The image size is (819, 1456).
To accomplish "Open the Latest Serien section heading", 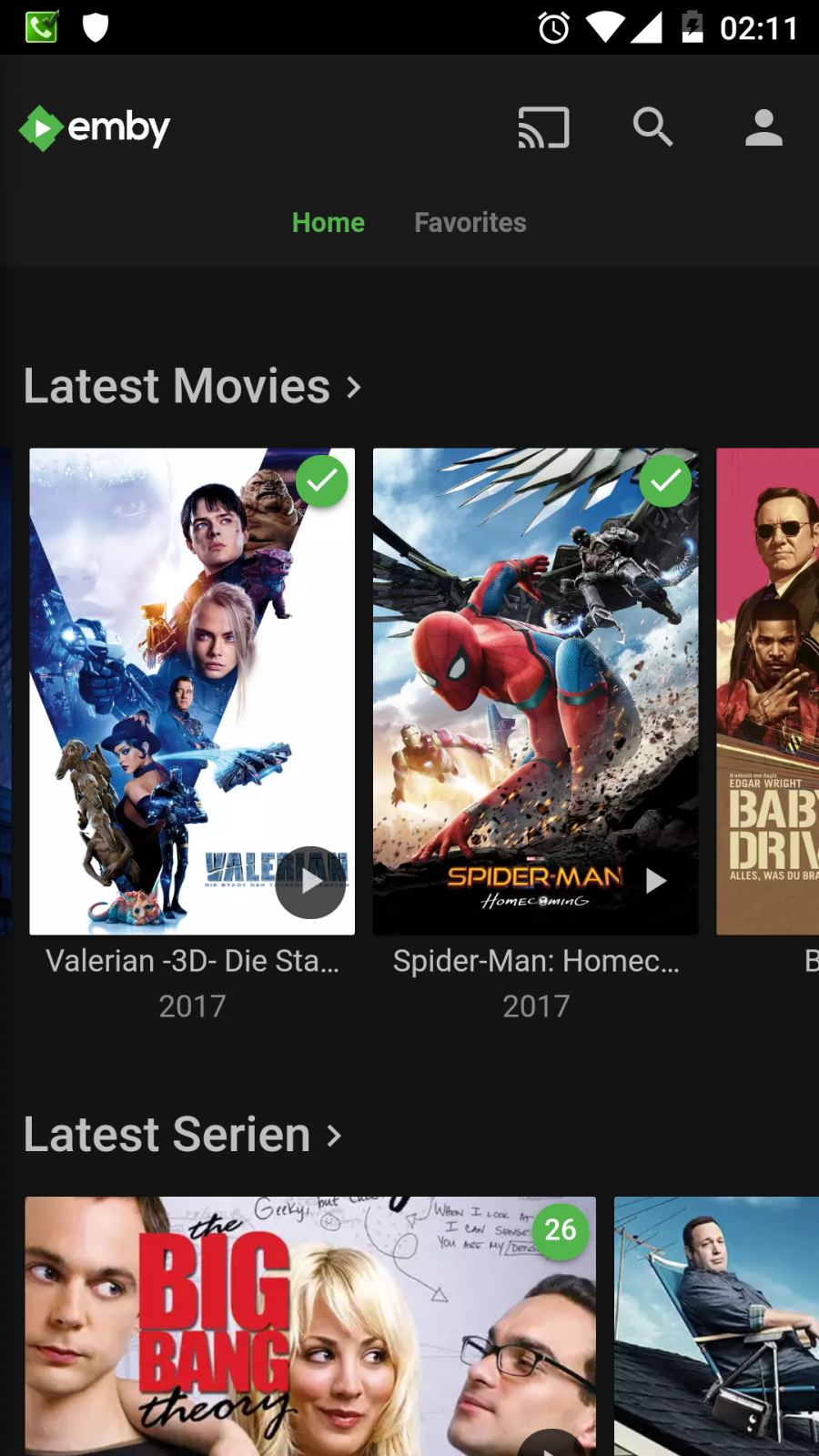I will pos(167,1135).
